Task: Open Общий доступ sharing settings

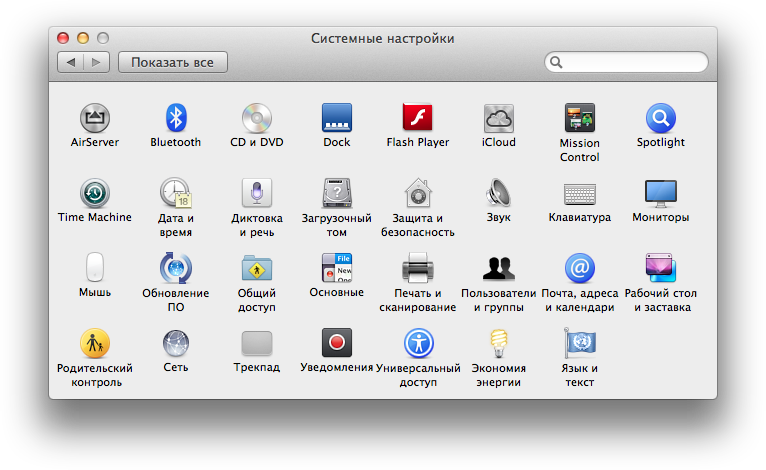Action: point(256,268)
